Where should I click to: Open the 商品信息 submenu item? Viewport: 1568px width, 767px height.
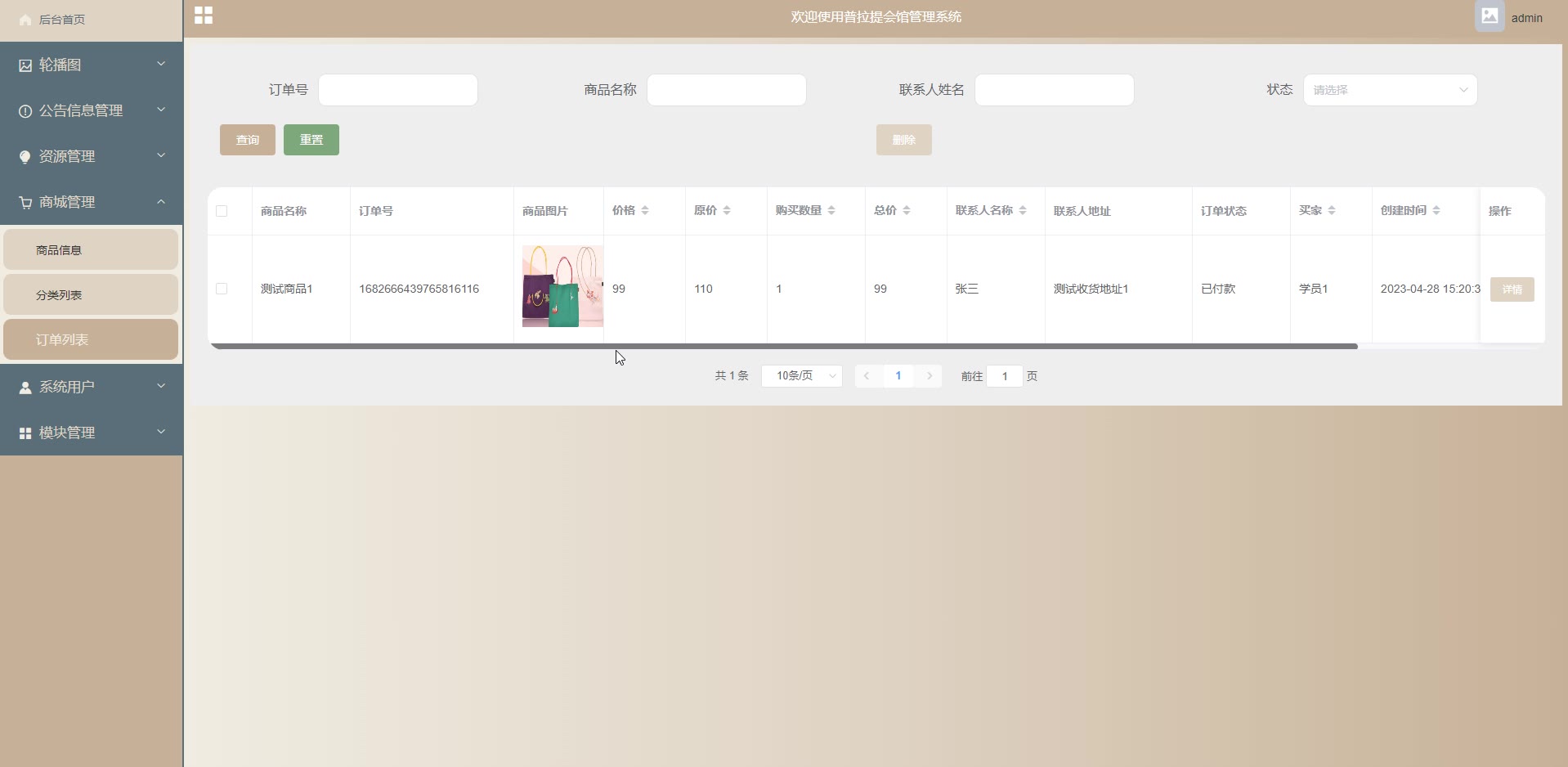pyautogui.click(x=91, y=250)
